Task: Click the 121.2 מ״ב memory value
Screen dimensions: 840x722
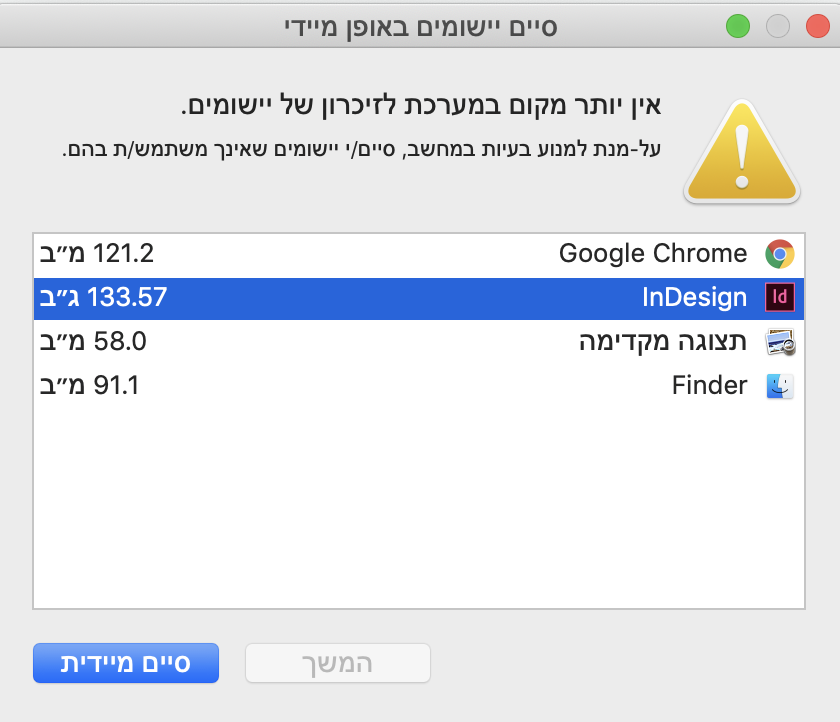Action: click(97, 254)
